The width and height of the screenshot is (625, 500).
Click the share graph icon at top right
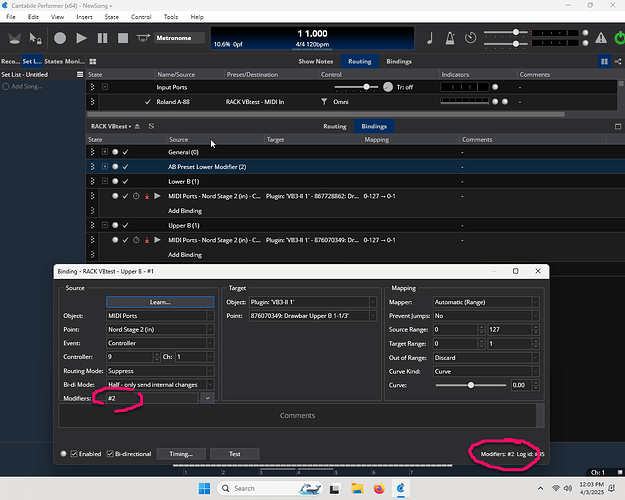click(618, 61)
